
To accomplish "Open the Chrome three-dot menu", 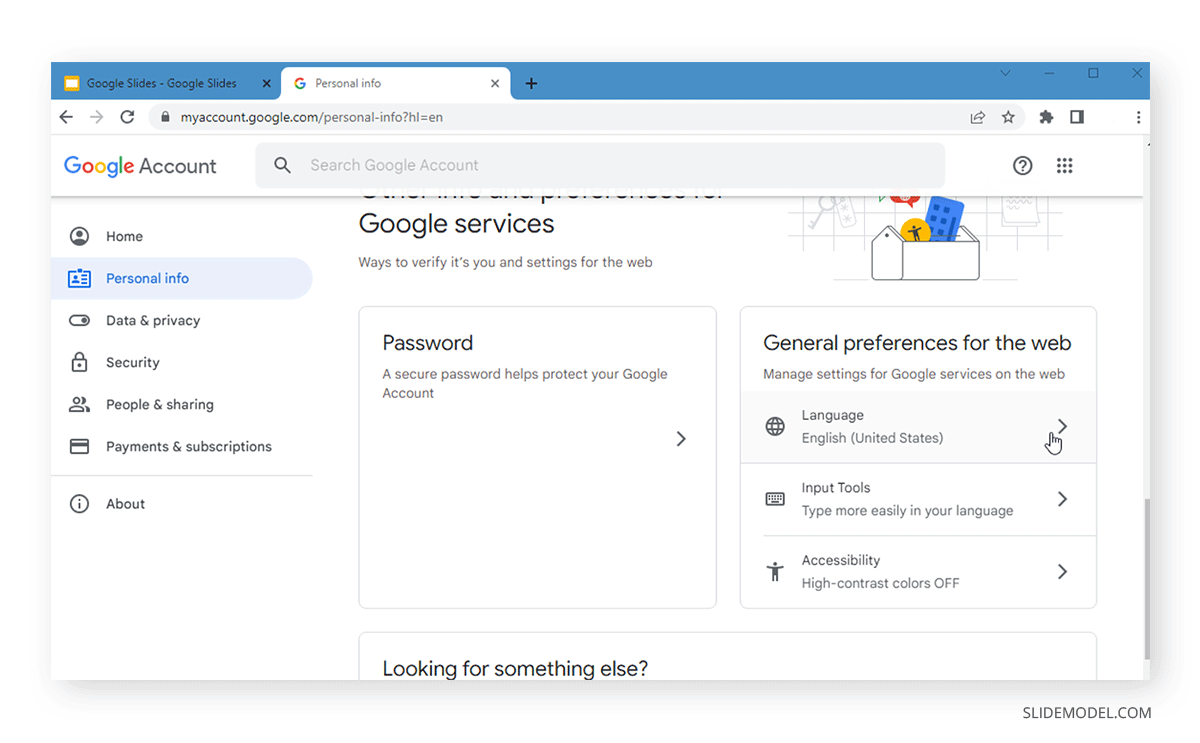I will click(1138, 117).
